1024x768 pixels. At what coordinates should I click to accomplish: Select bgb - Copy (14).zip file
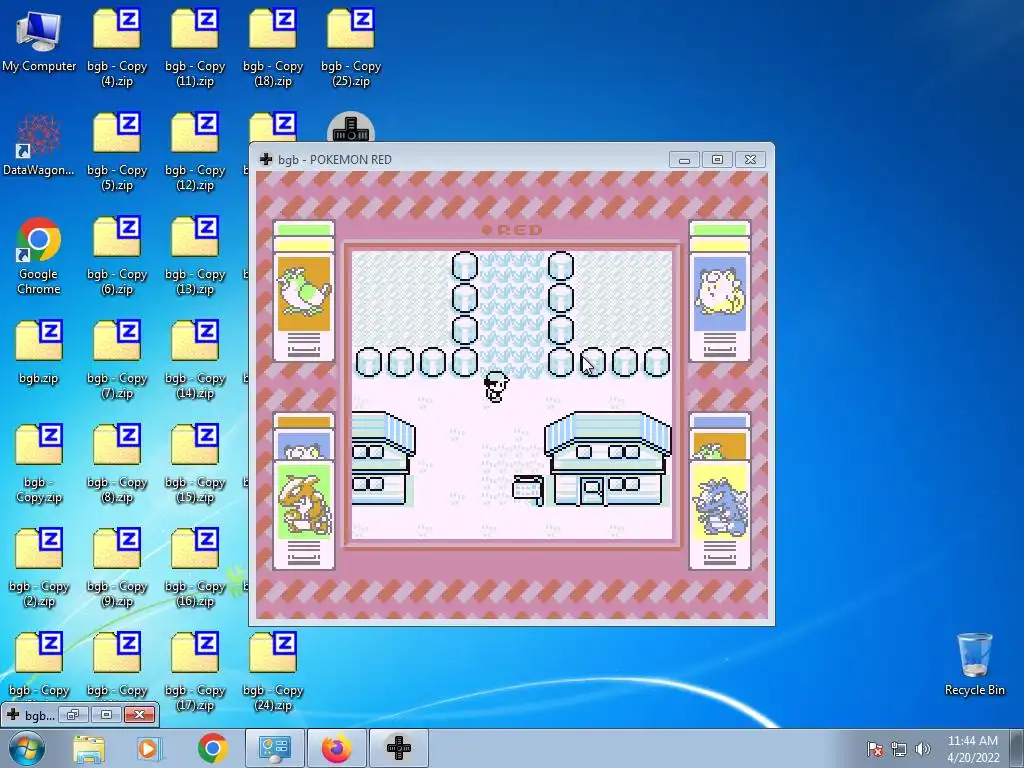click(195, 359)
